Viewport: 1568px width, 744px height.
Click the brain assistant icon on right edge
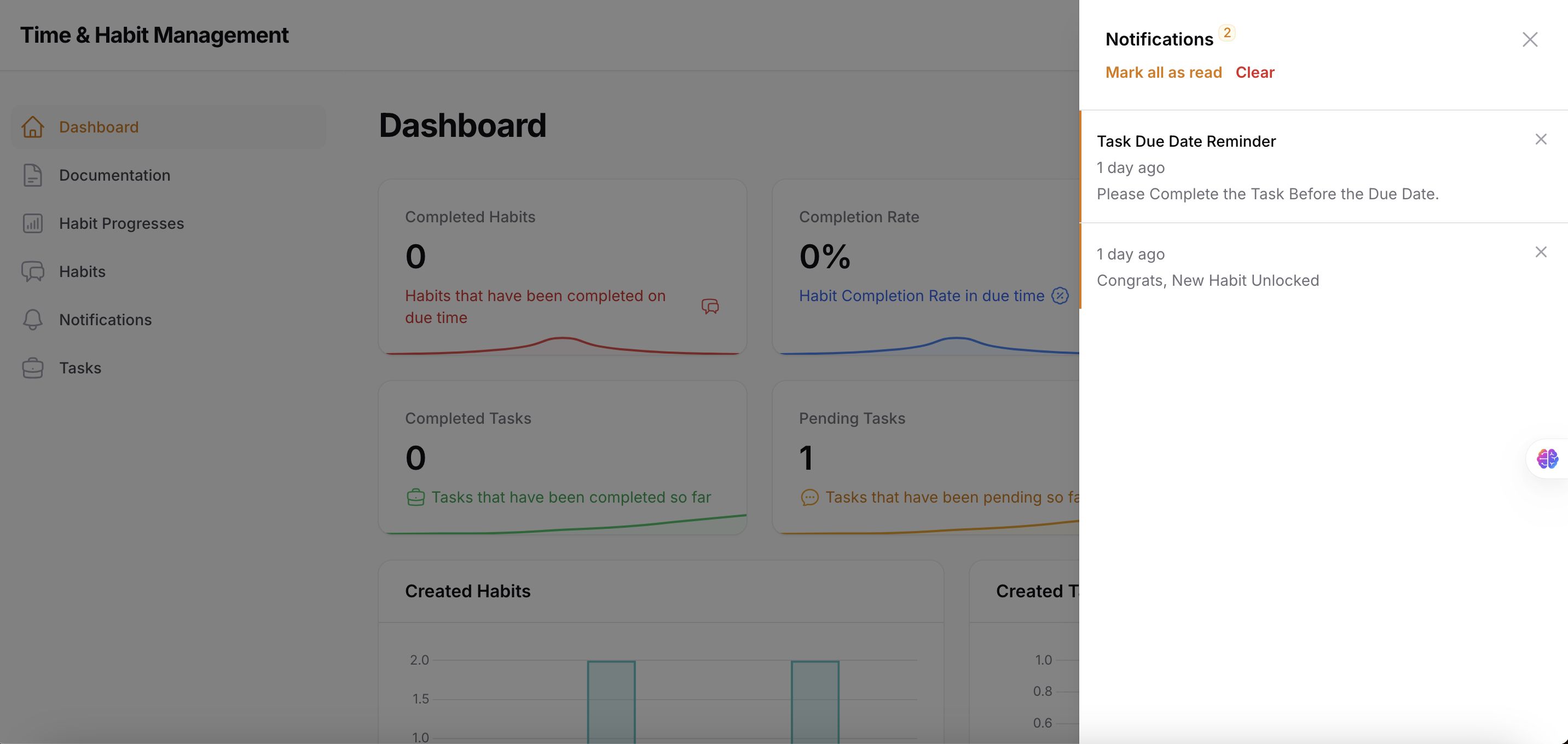(1547, 458)
